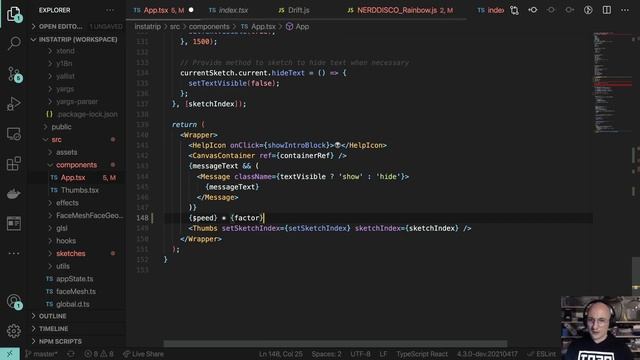Click Ln 148, Col 25 in status bar
This screenshot has height=360, width=640.
point(281,354)
